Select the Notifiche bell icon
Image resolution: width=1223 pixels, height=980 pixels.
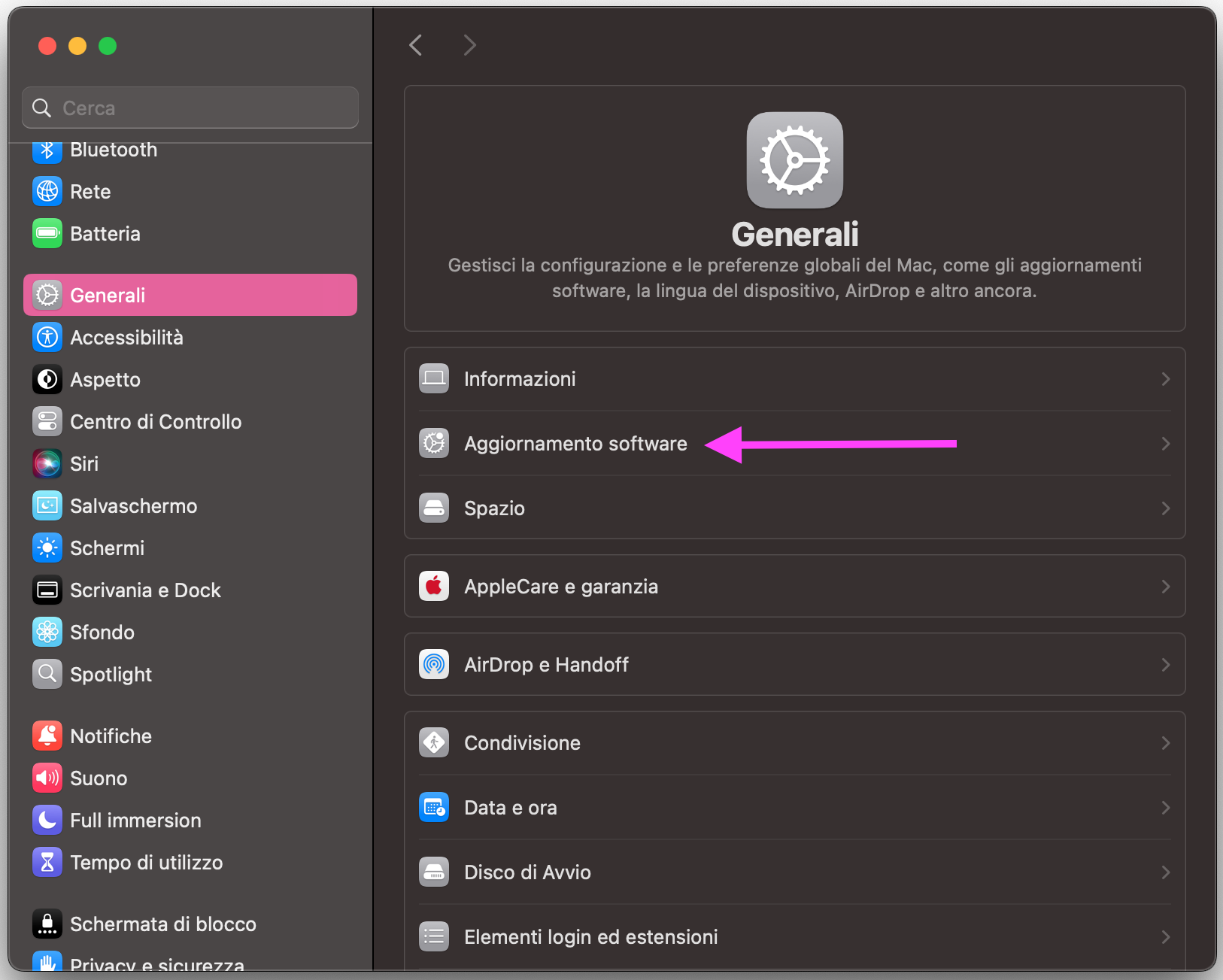tap(47, 736)
